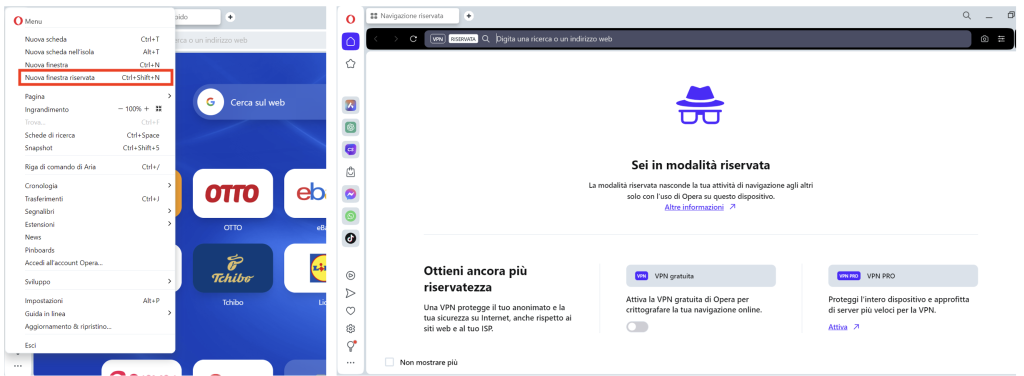Go forward in the private window
The height and width of the screenshot is (376, 1024).
[x=395, y=39]
